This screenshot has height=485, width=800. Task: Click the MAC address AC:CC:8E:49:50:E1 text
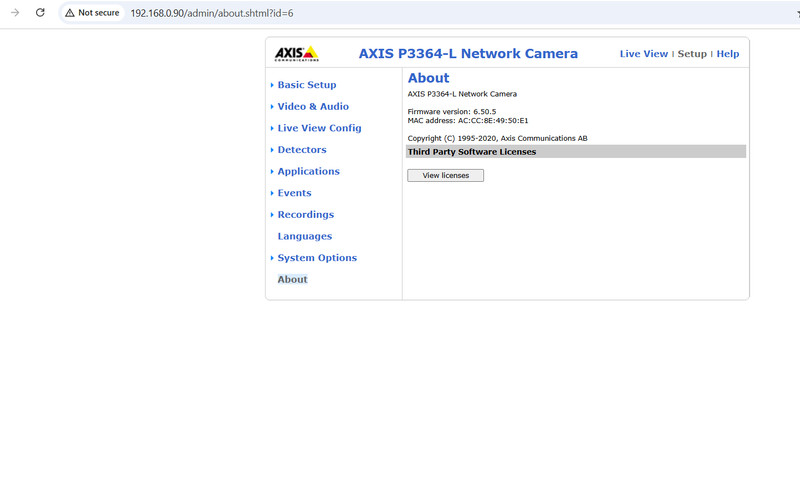click(x=468, y=121)
